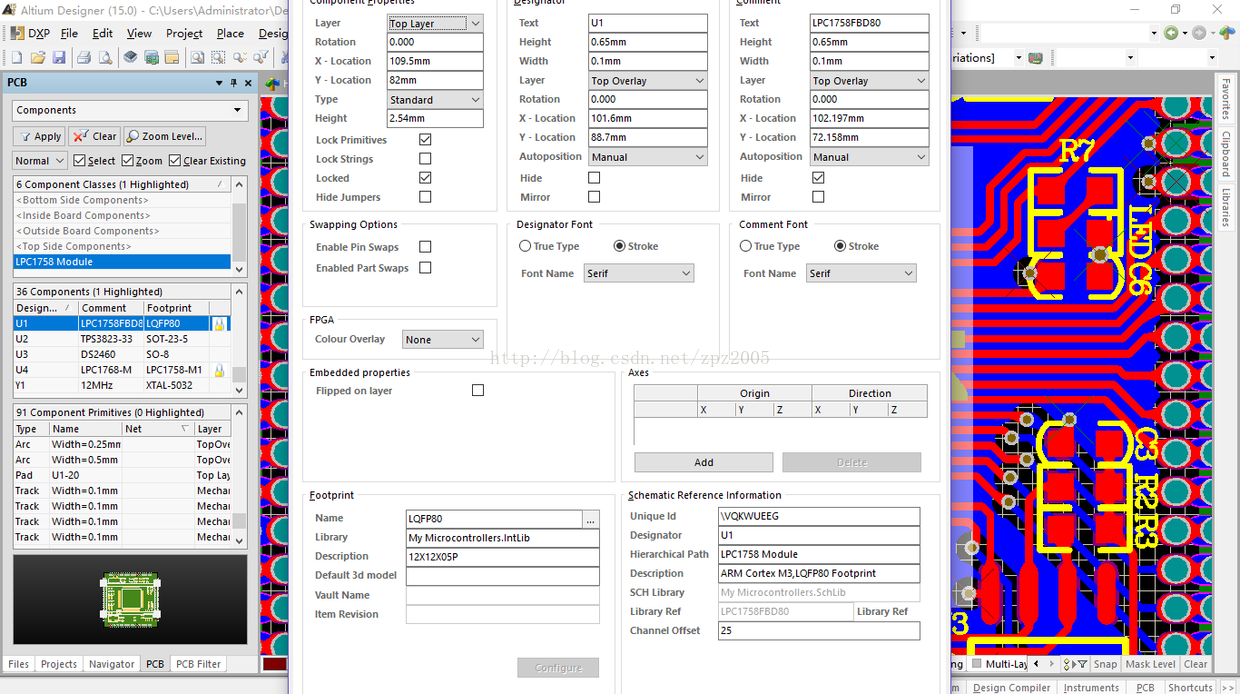Open the Place menu
Image resolution: width=1240 pixels, height=694 pixels.
pos(230,33)
